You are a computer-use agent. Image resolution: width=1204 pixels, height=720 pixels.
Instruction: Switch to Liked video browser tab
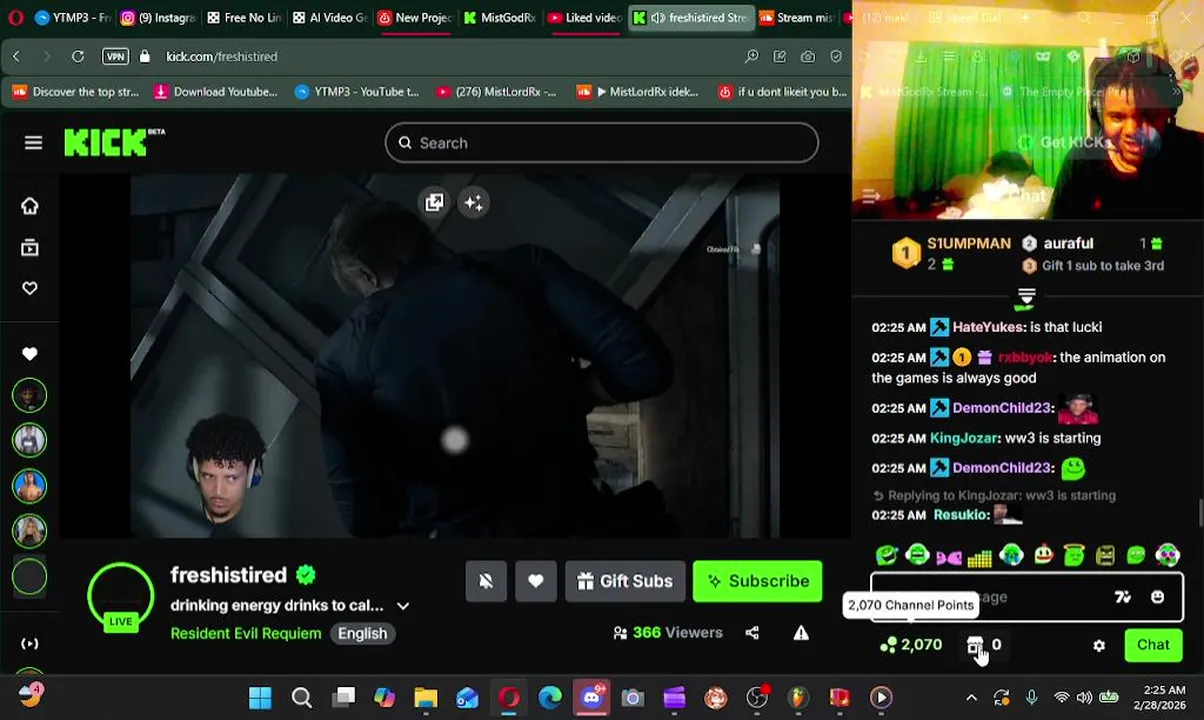point(585,18)
